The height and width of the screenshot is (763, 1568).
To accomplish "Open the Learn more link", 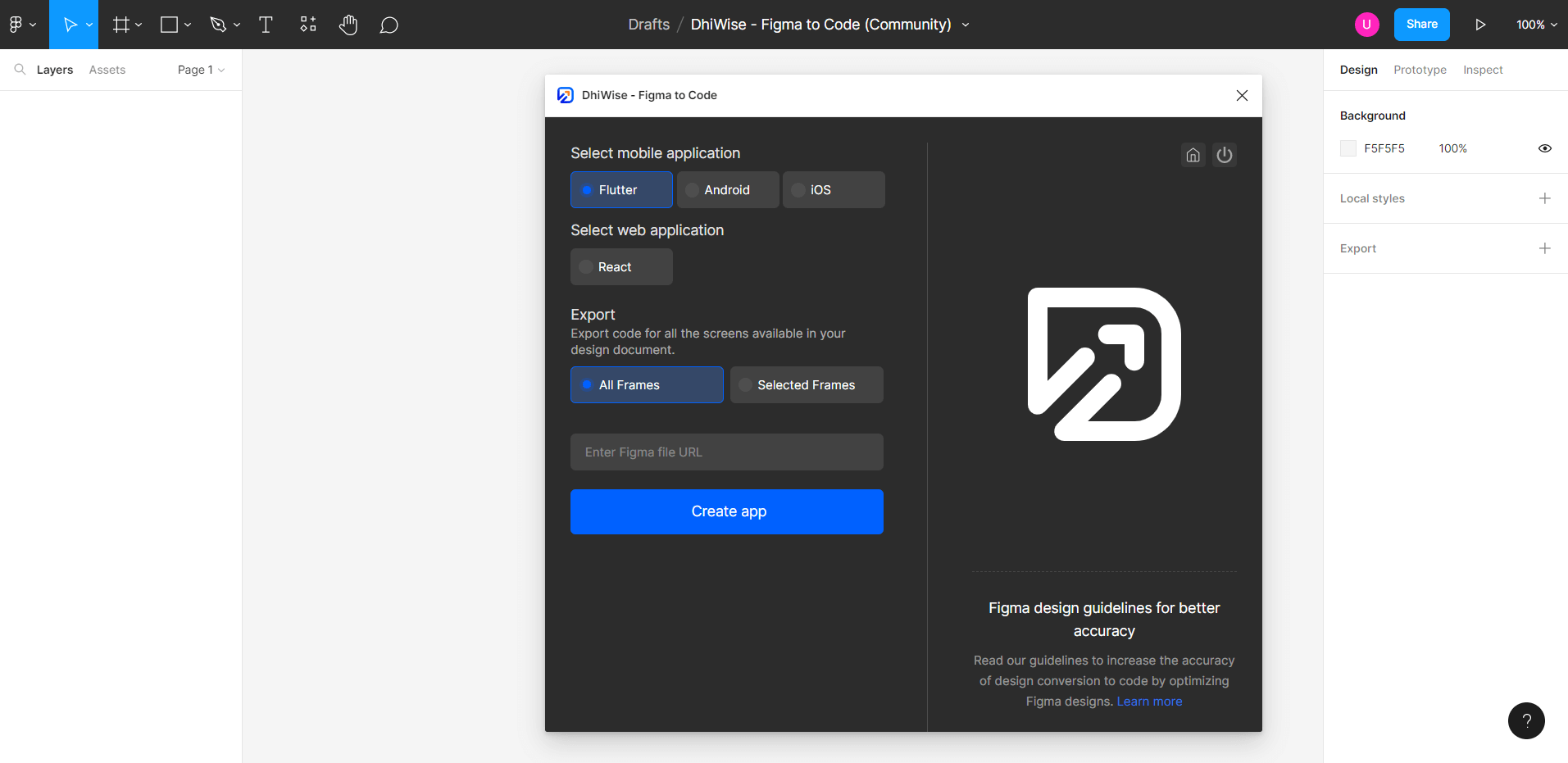I will (1149, 702).
